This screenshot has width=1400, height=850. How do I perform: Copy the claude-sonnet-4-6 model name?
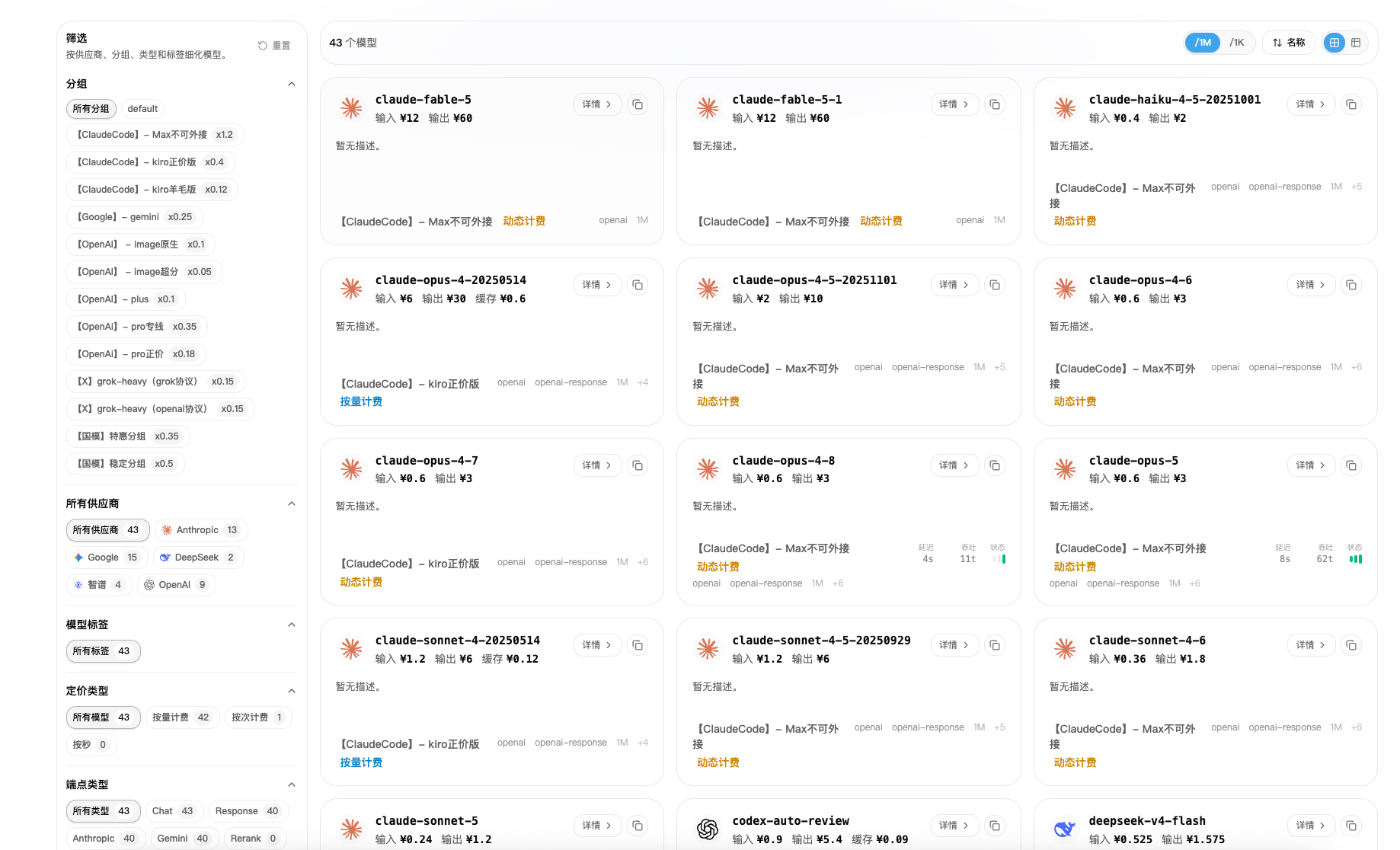click(1351, 645)
